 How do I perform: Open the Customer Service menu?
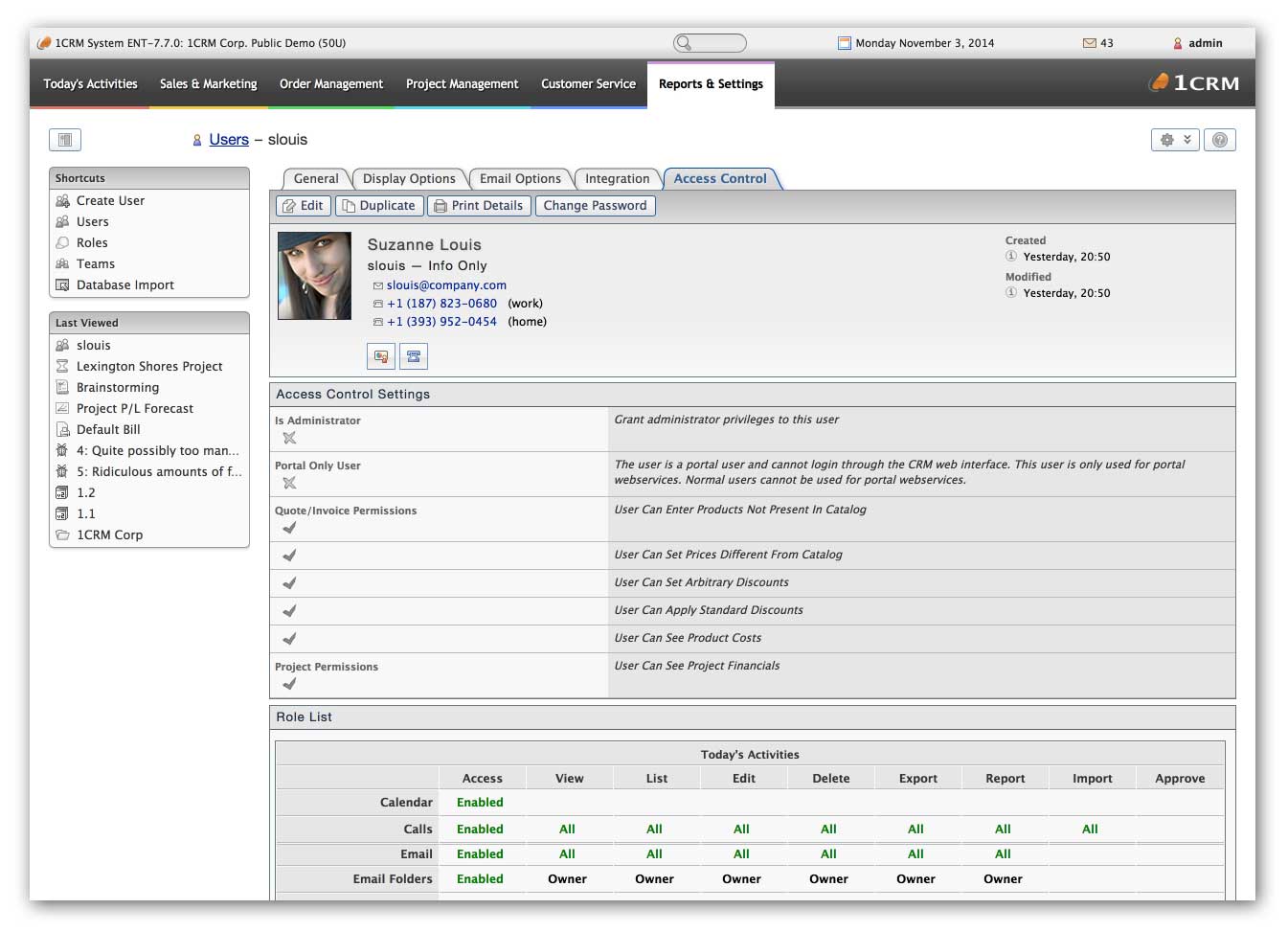[x=588, y=84]
